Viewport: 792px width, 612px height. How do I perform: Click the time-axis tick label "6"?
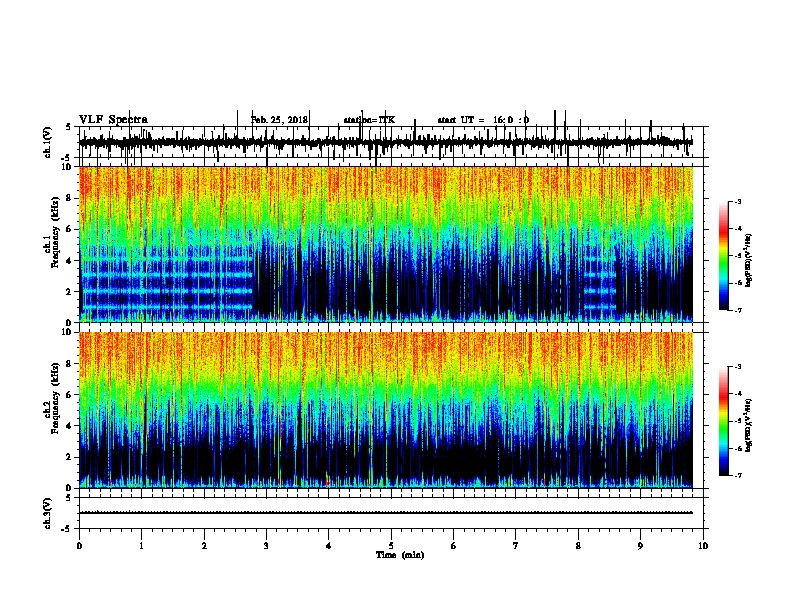point(453,546)
